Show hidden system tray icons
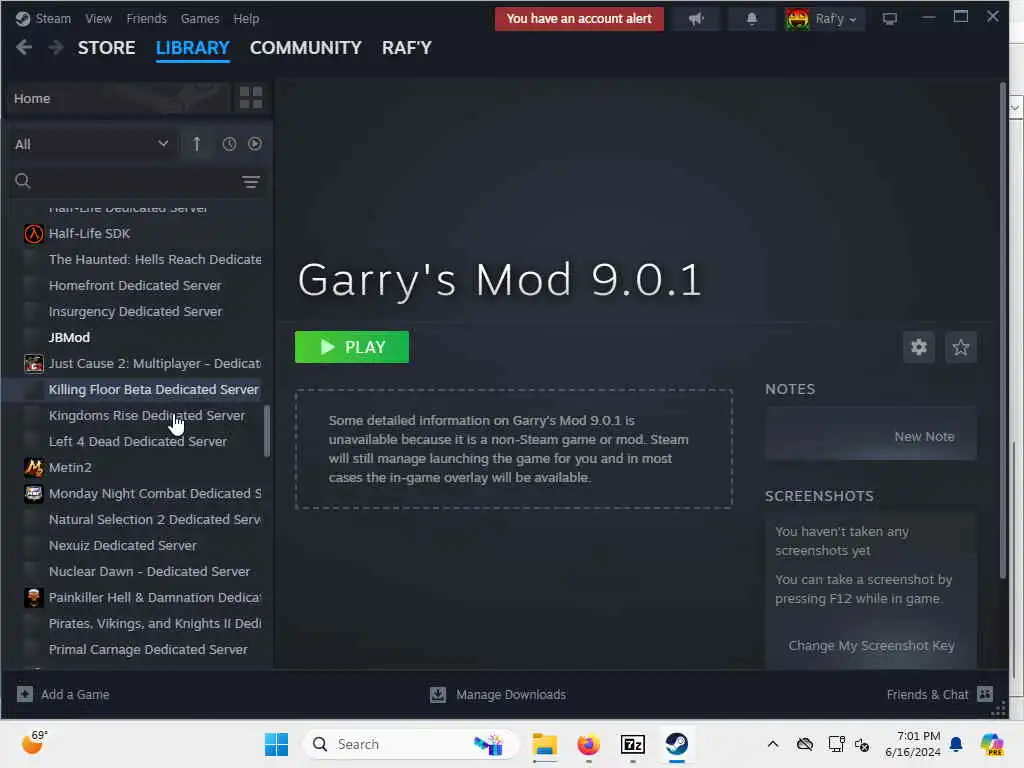The image size is (1024, 768). pos(773,744)
